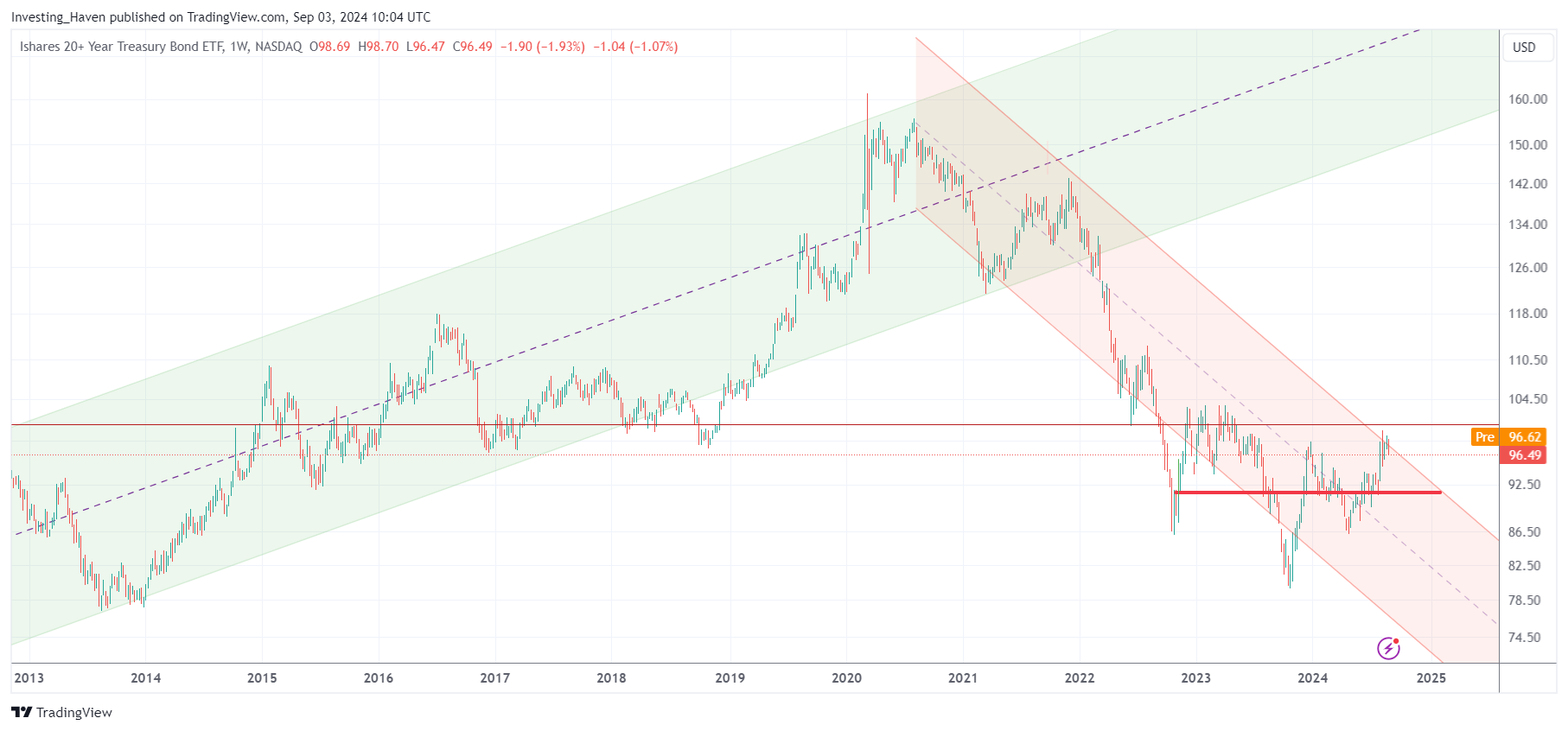Click the 2014 time axis label

[x=145, y=678]
